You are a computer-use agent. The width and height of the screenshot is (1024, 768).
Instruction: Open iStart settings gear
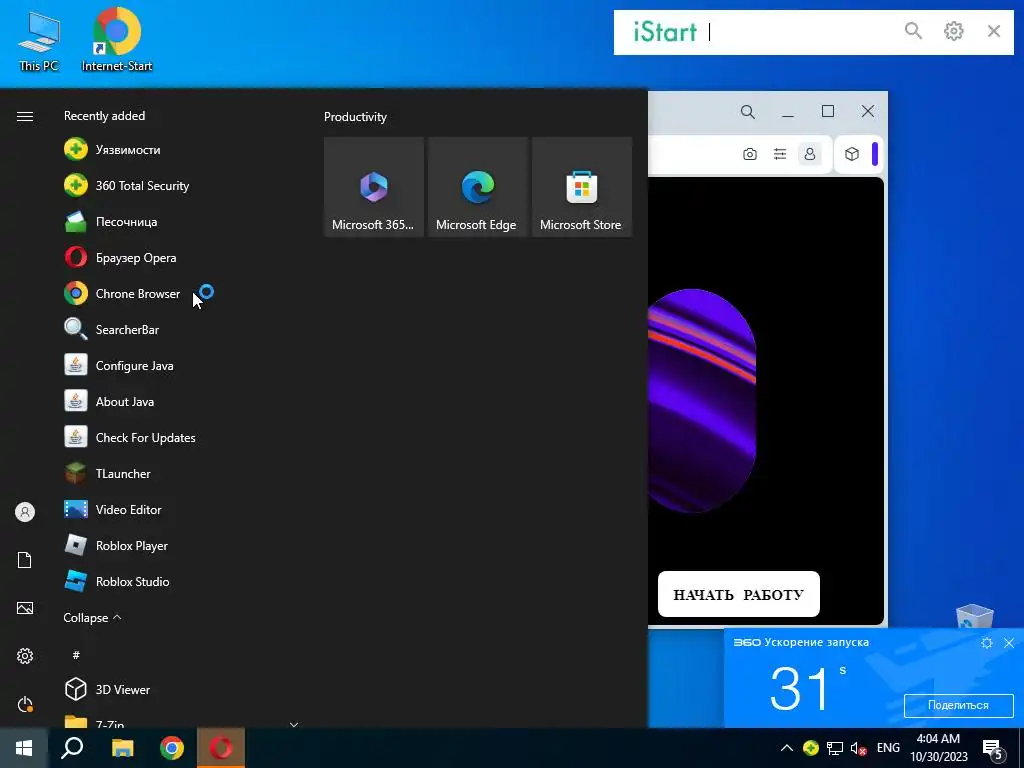953,31
